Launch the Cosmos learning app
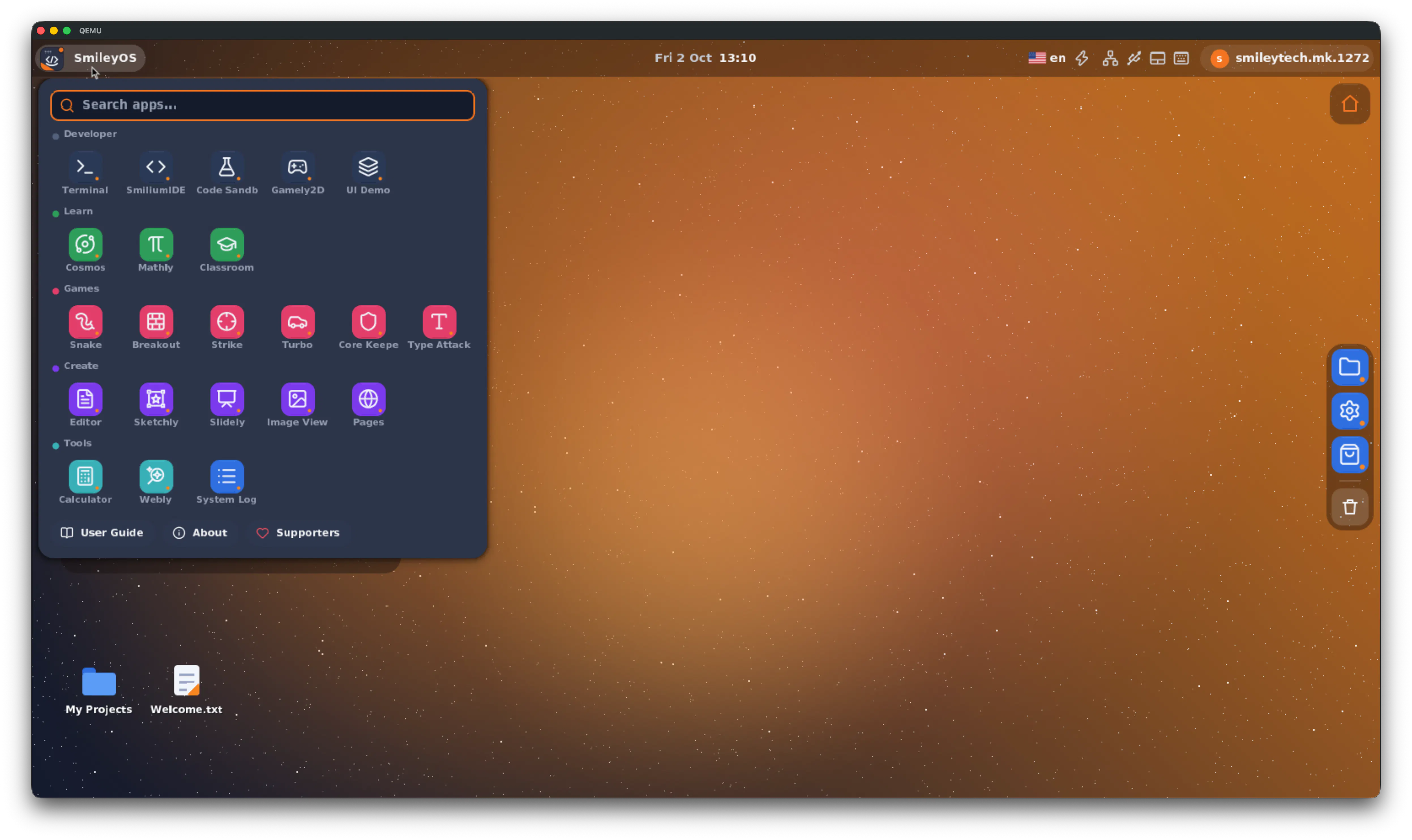Image resolution: width=1412 pixels, height=840 pixels. coord(85,250)
